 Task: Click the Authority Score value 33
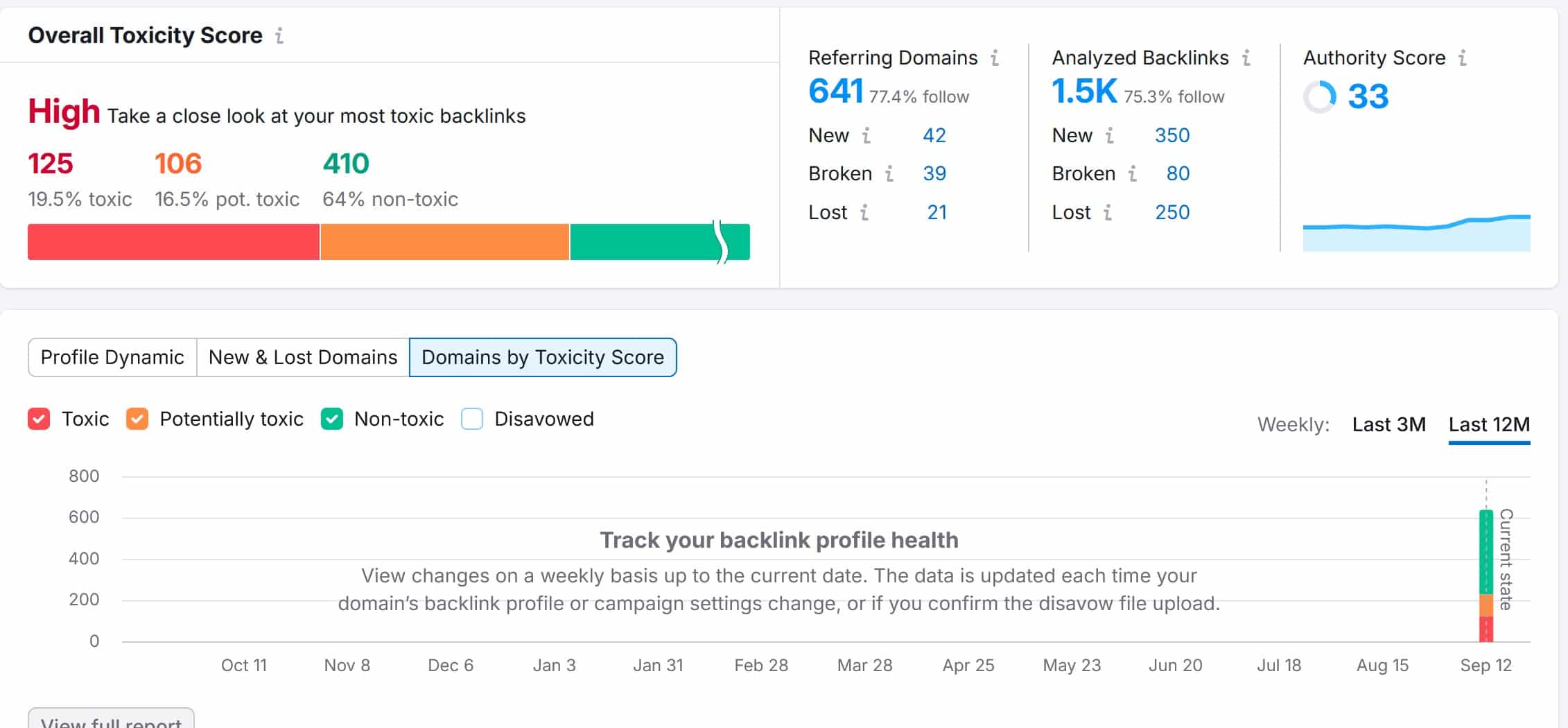pyautogui.click(x=1368, y=96)
